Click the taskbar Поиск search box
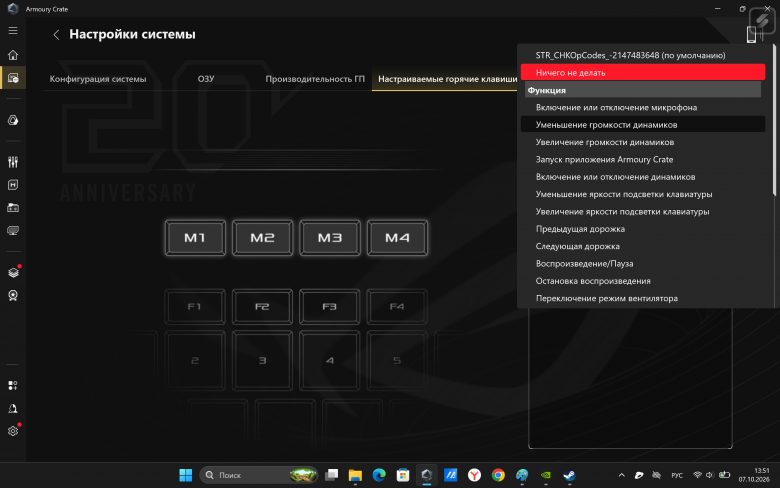Image resolution: width=780 pixels, height=488 pixels. tap(259, 475)
